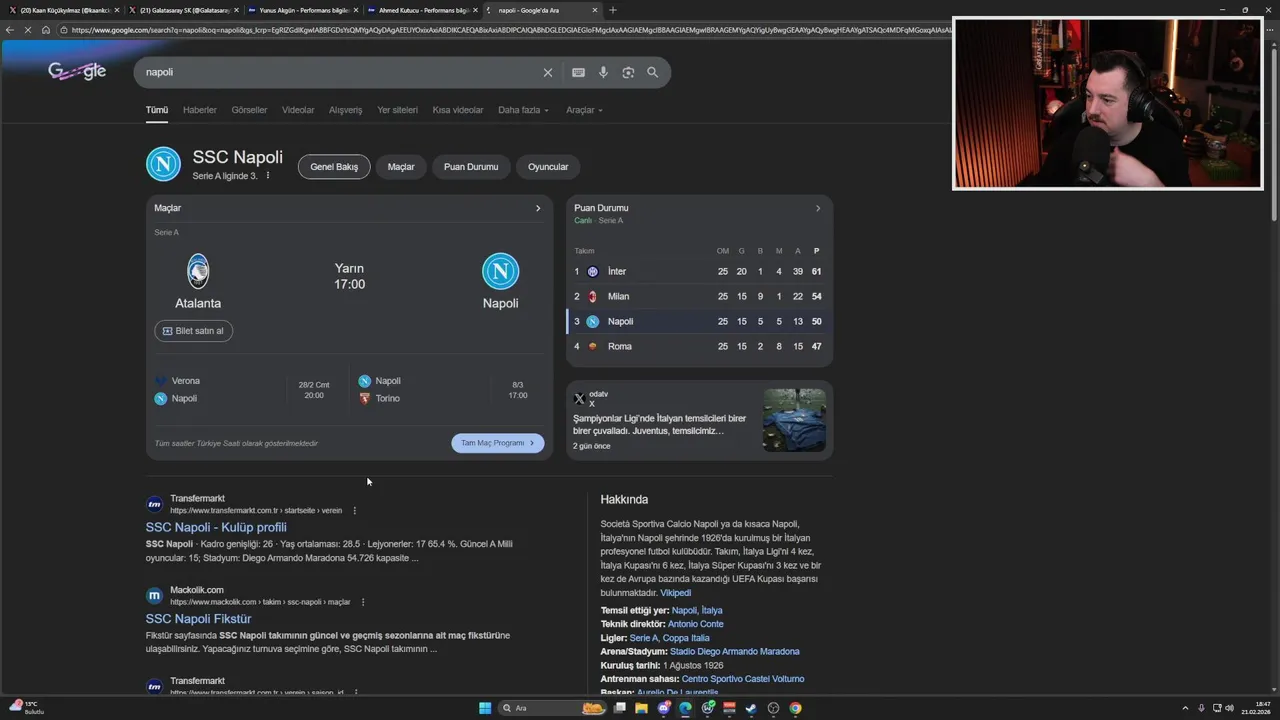Screen dimensions: 1280x720
Task: Expand the Puan Durumu card arrow
Action: (818, 208)
